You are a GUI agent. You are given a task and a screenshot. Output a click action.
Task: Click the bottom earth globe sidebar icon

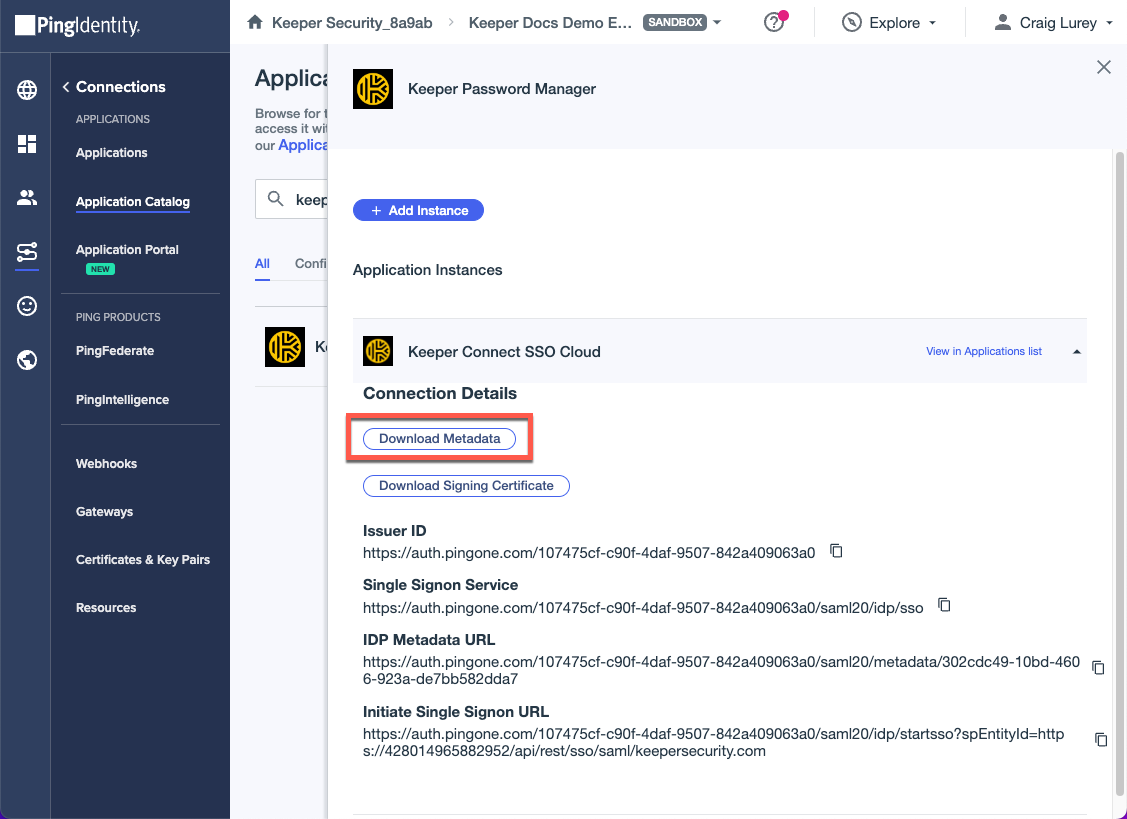27,360
